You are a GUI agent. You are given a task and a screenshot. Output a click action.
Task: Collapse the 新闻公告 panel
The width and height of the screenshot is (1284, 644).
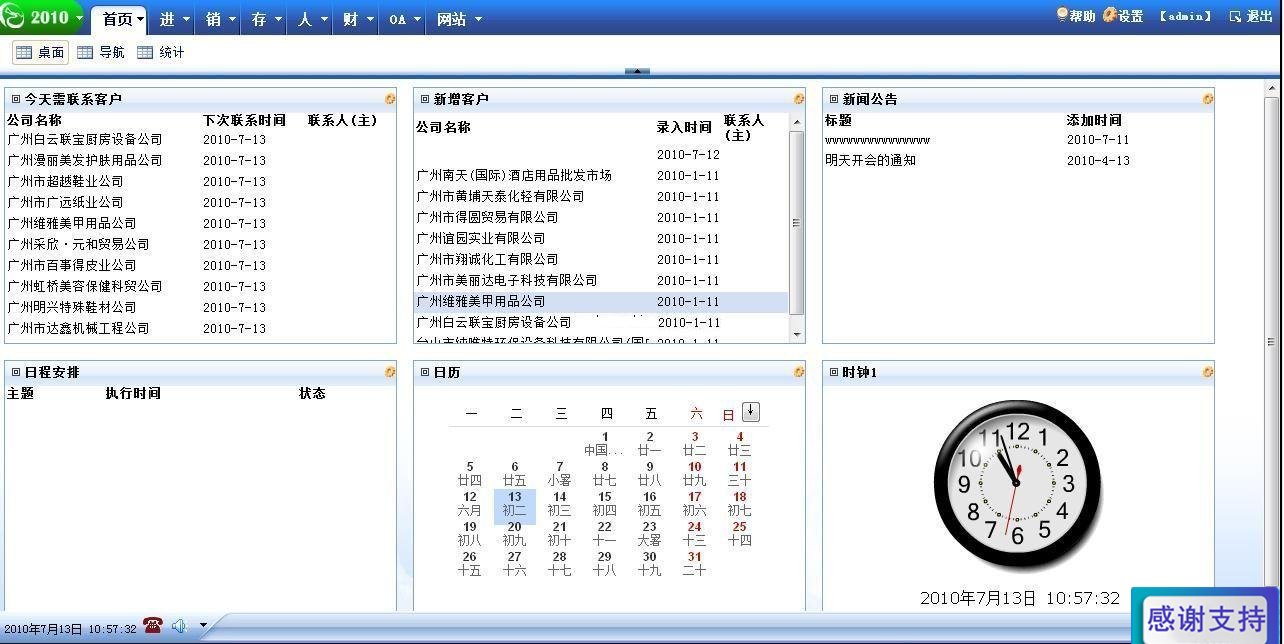834,99
